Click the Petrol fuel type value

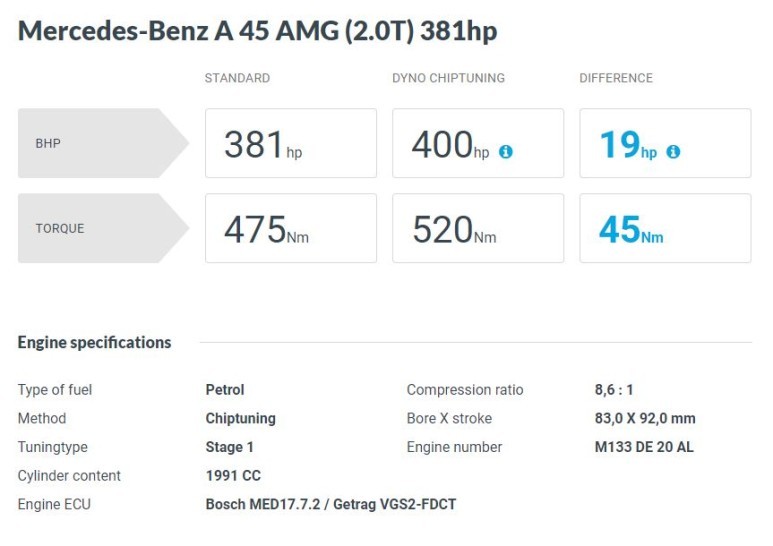225,390
